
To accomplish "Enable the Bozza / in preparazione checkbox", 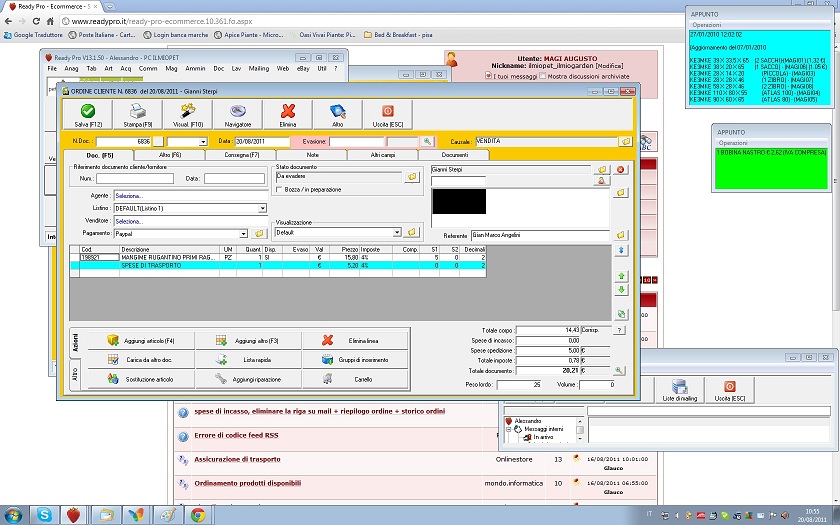I will pyautogui.click(x=280, y=189).
